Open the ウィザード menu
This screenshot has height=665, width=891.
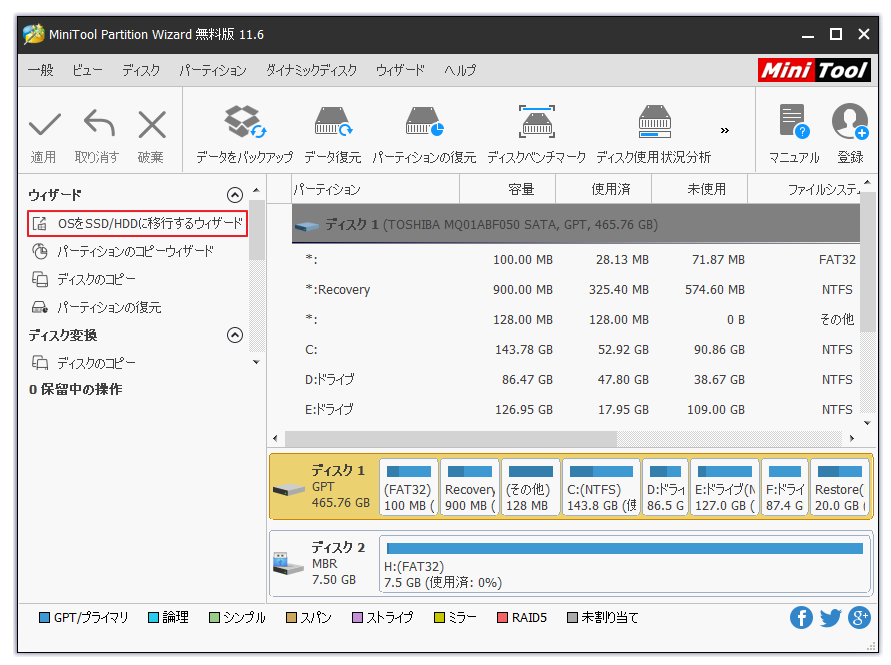pyautogui.click(x=401, y=70)
